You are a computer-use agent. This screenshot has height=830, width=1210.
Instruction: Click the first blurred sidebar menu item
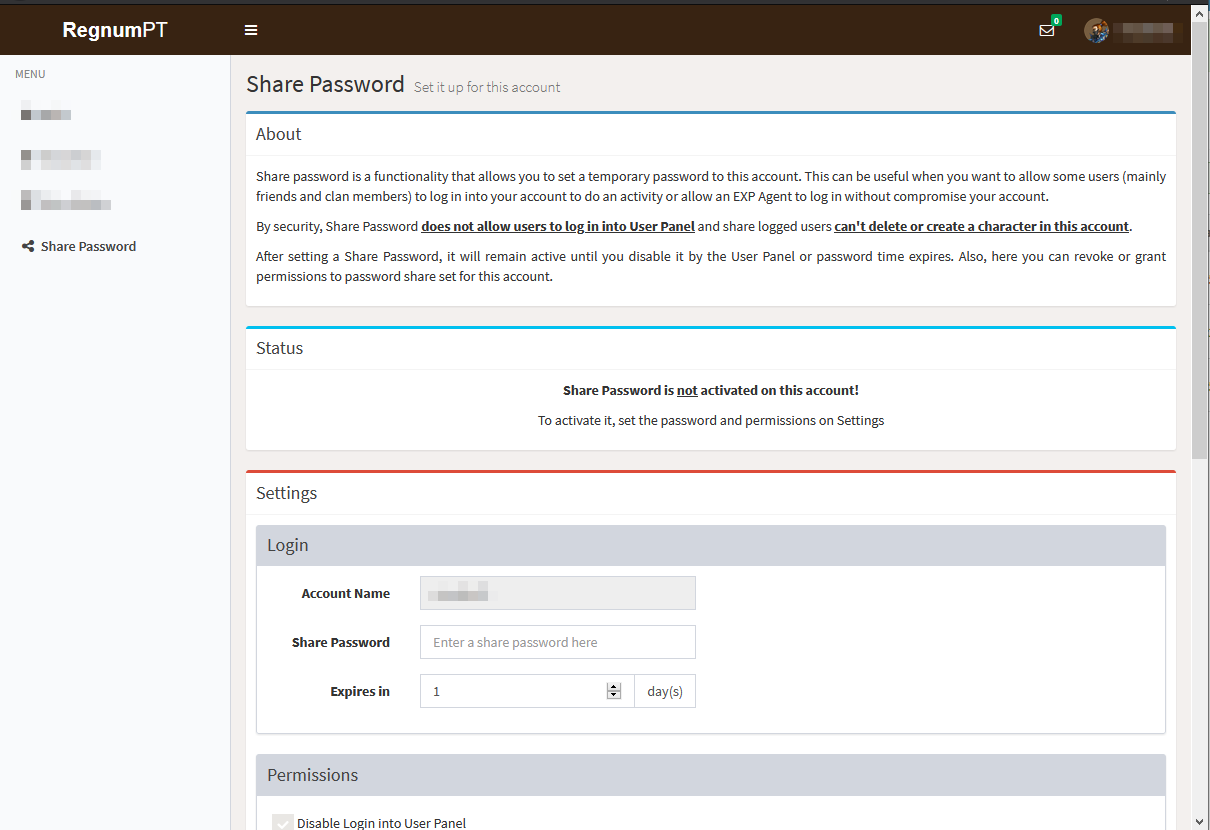[46, 113]
